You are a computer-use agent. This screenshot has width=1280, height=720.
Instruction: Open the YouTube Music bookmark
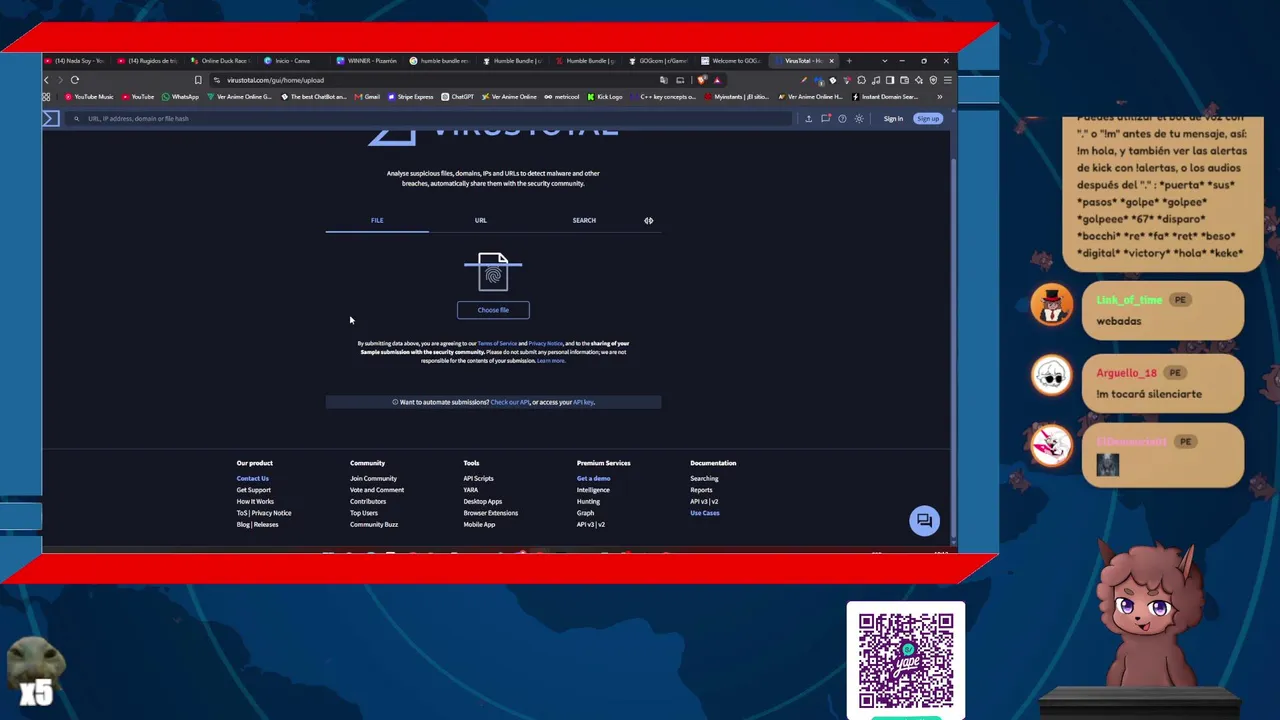[89, 97]
